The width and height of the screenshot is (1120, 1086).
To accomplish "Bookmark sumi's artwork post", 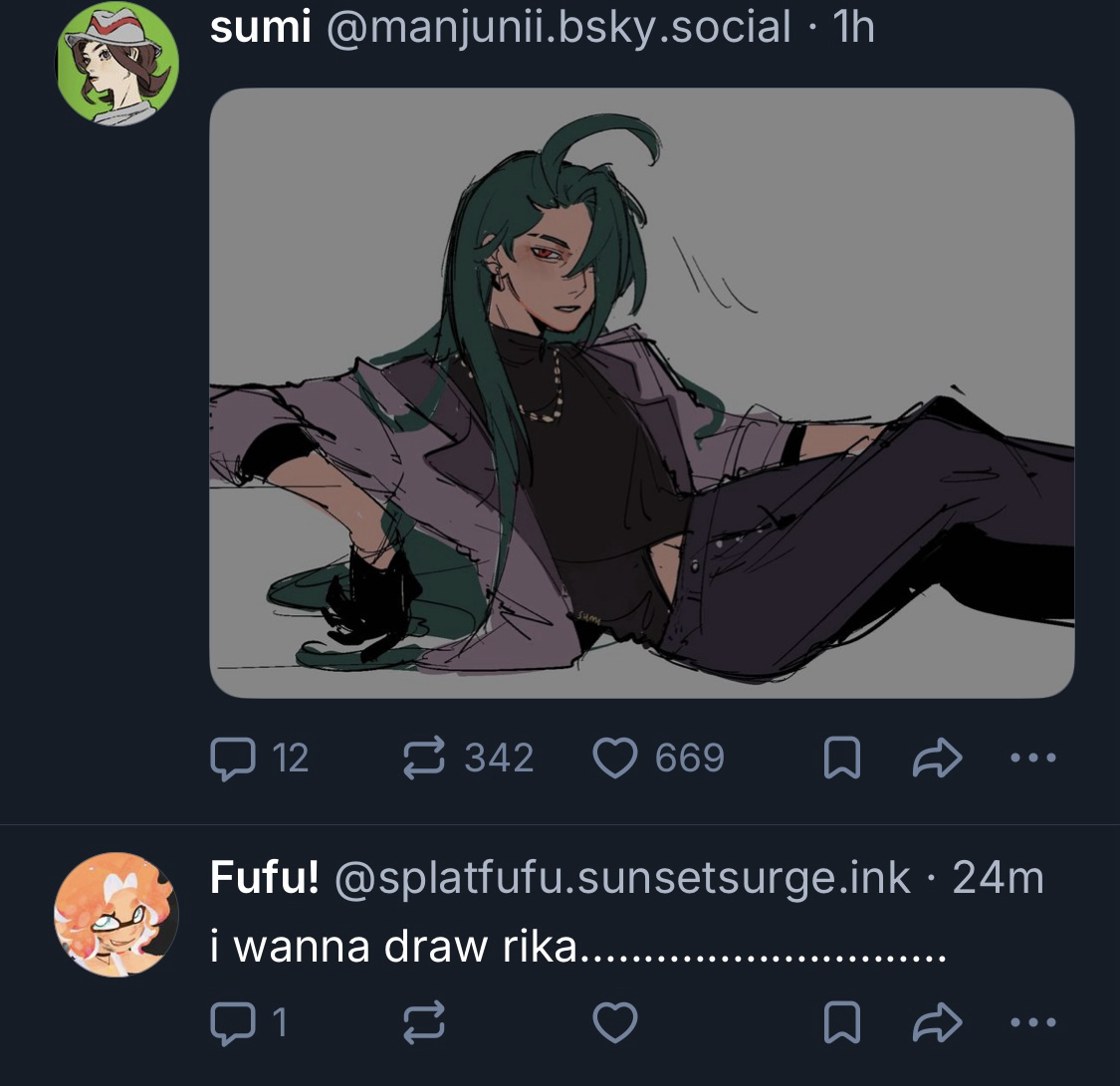I will [x=842, y=760].
